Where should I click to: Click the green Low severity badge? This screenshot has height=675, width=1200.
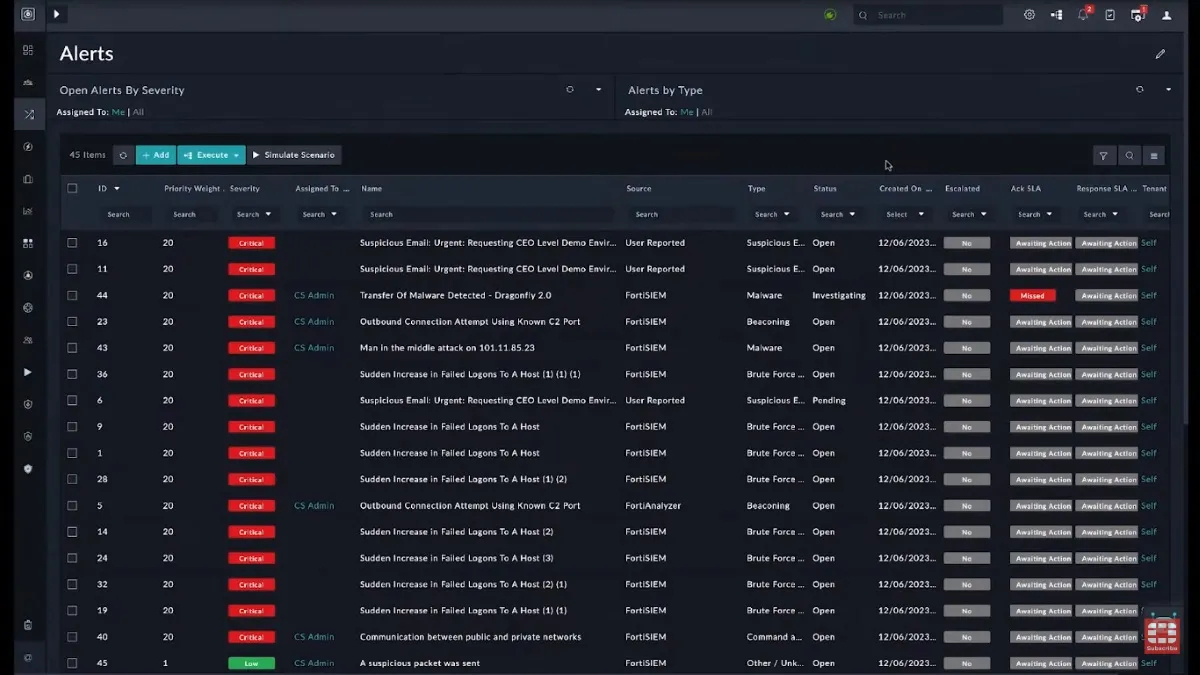click(251, 663)
